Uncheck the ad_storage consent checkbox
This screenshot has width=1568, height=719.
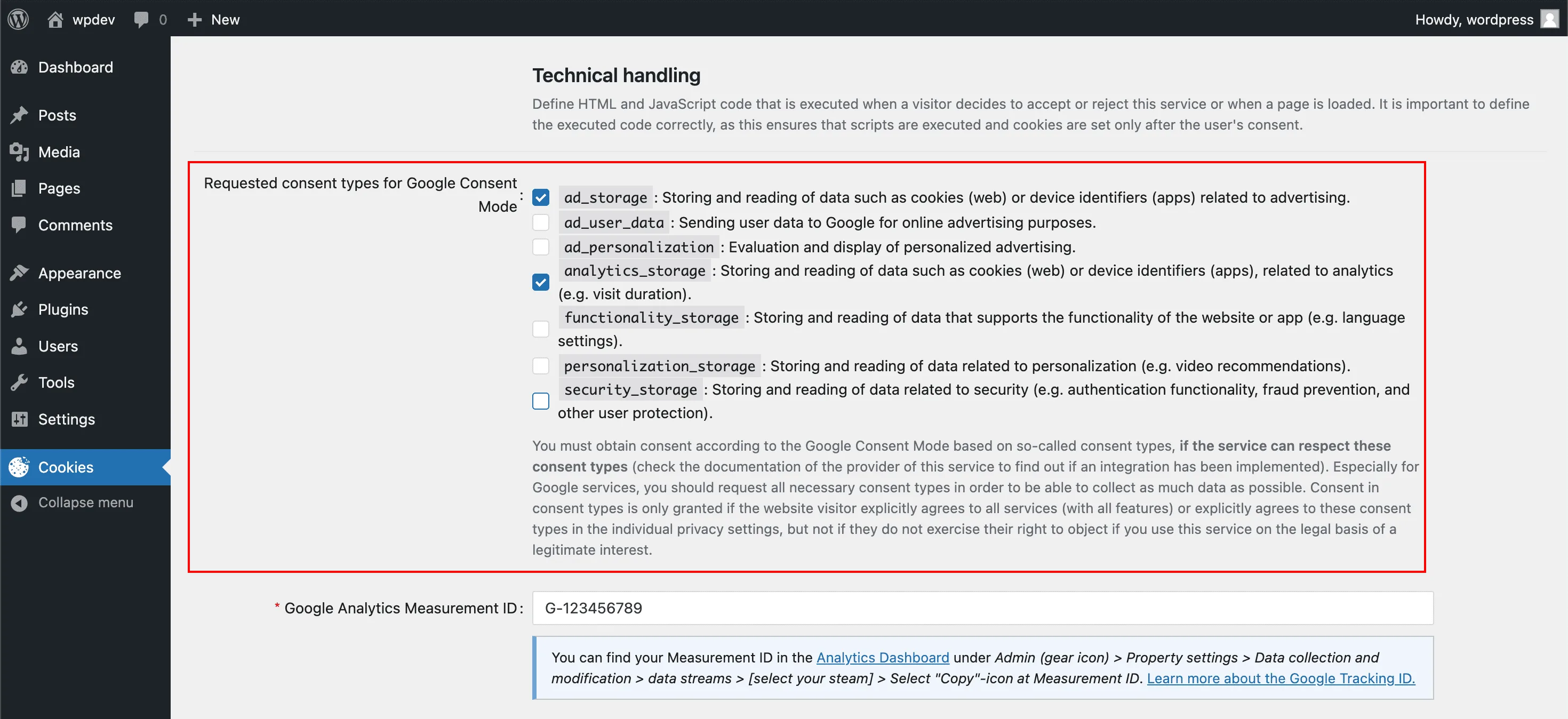540,197
